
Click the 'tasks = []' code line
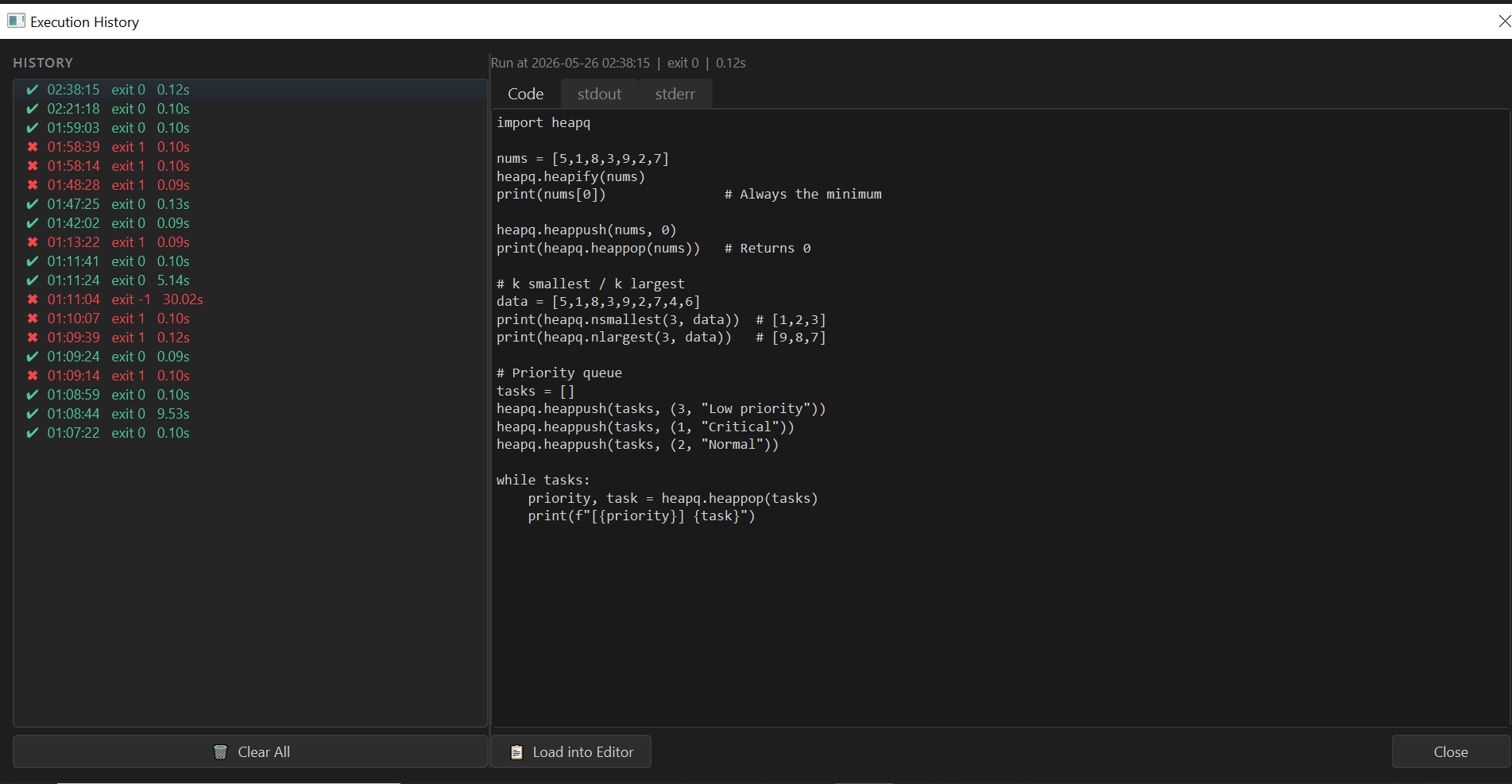click(536, 391)
